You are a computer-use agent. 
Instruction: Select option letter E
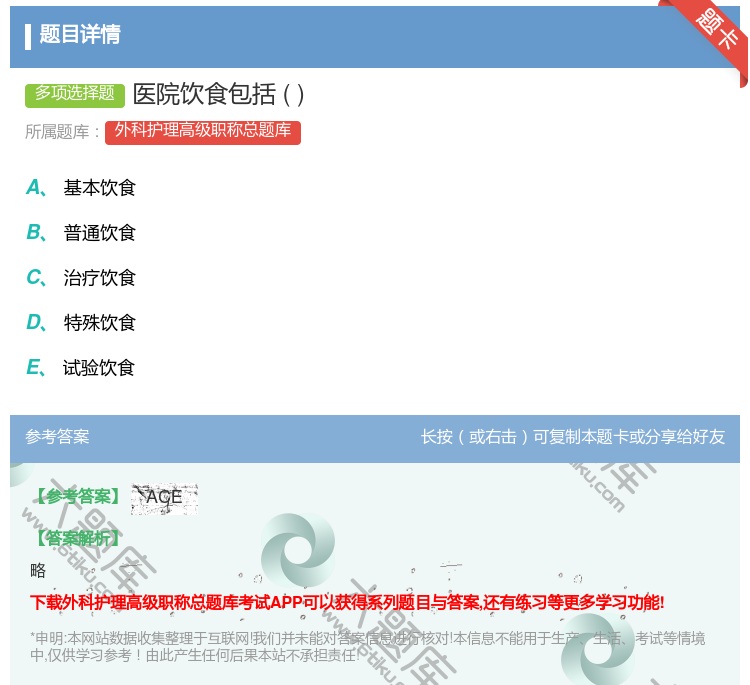34,368
